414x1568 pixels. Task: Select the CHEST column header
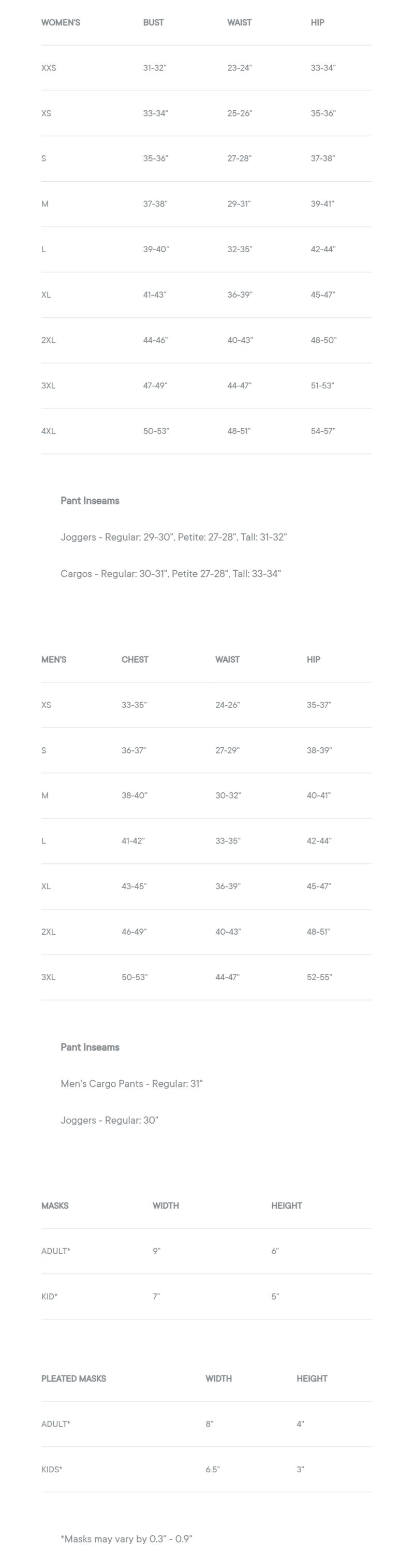(135, 660)
